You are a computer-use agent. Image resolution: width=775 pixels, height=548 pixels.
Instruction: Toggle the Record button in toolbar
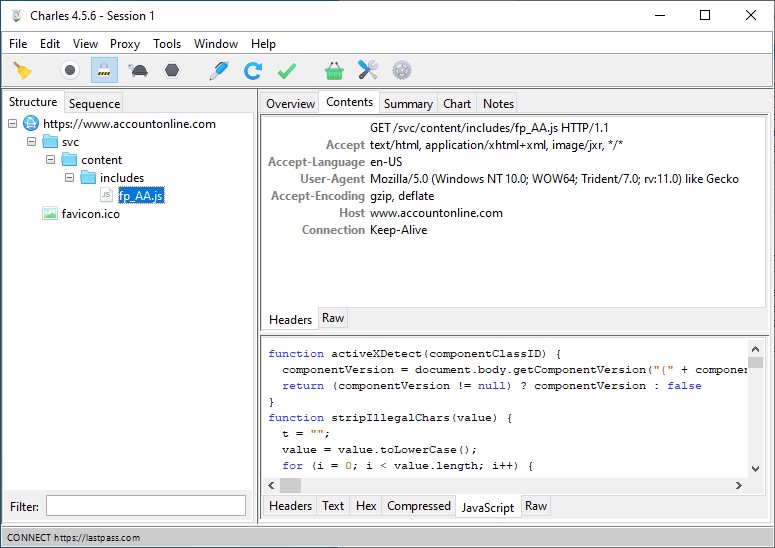point(70,70)
